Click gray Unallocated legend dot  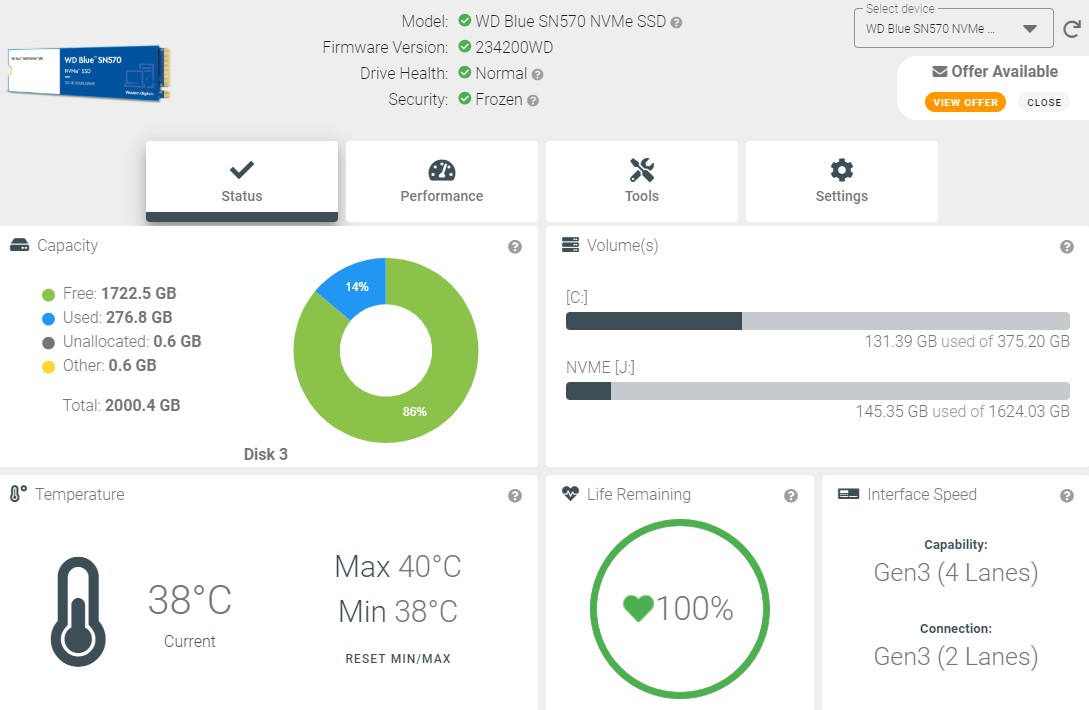pos(49,343)
